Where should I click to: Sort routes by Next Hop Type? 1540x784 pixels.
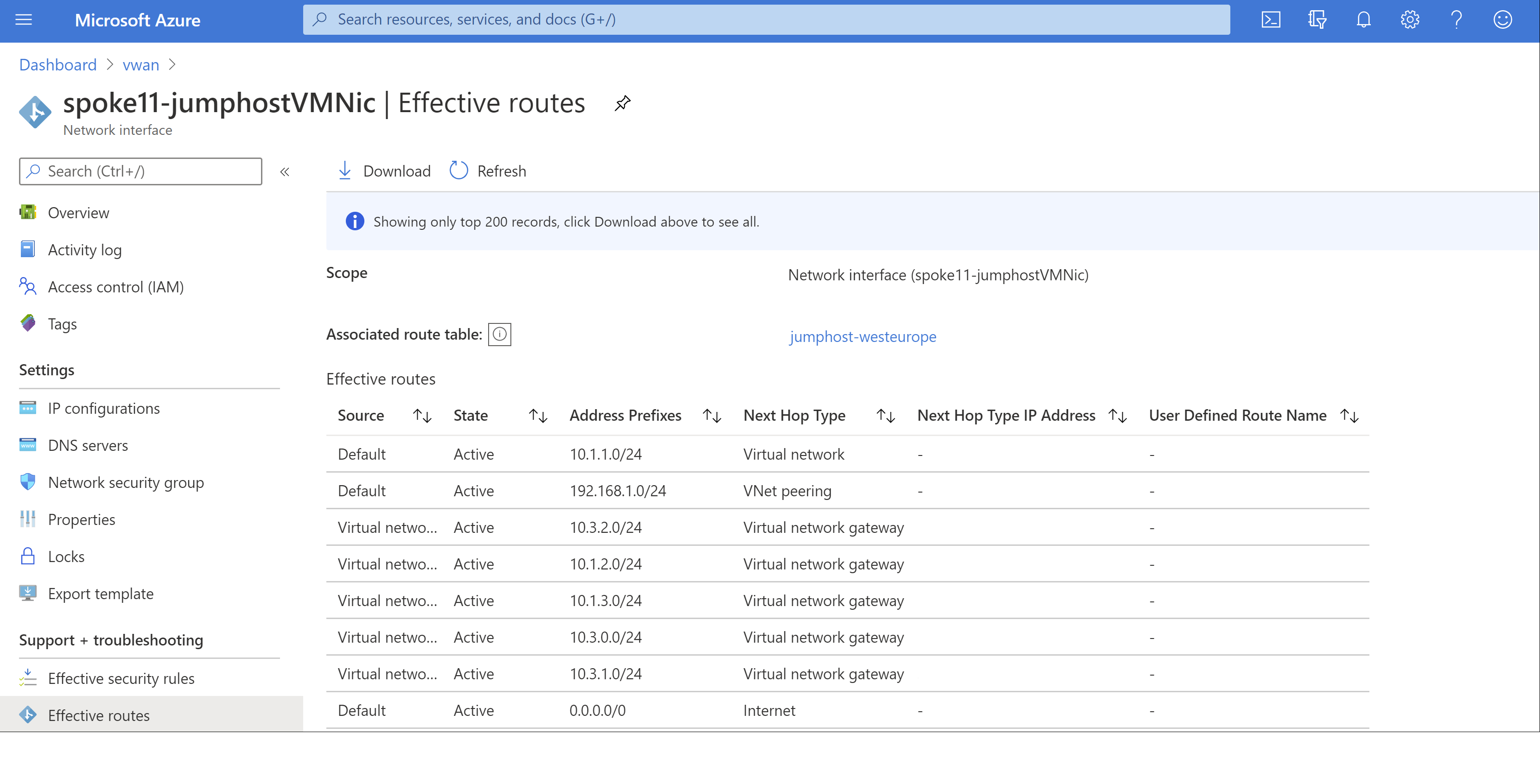point(885,416)
